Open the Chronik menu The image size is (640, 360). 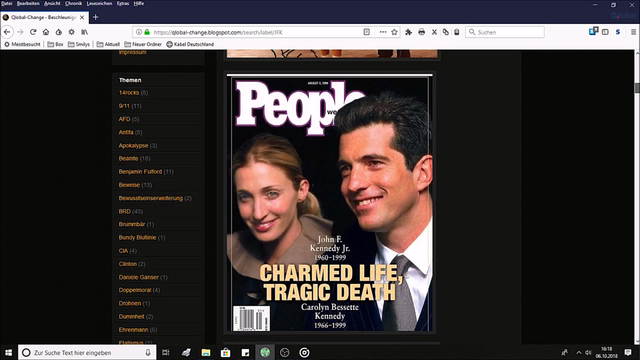(x=73, y=3)
